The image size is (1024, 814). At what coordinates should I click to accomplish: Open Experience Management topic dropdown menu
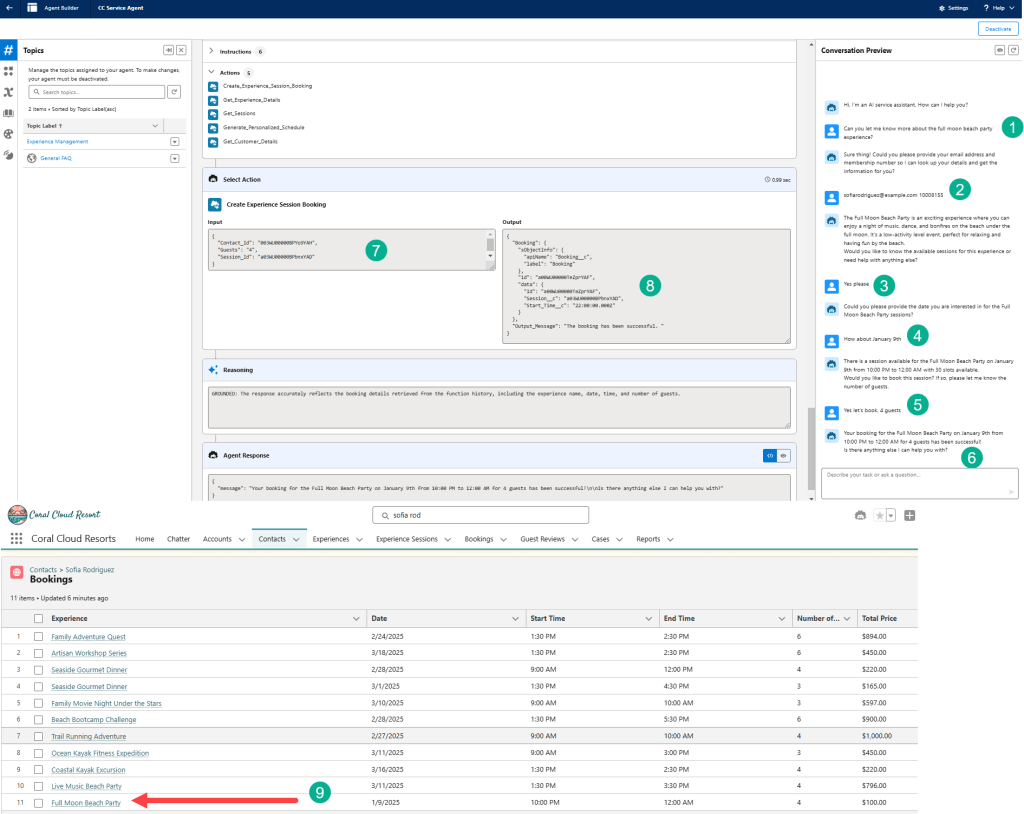174,142
